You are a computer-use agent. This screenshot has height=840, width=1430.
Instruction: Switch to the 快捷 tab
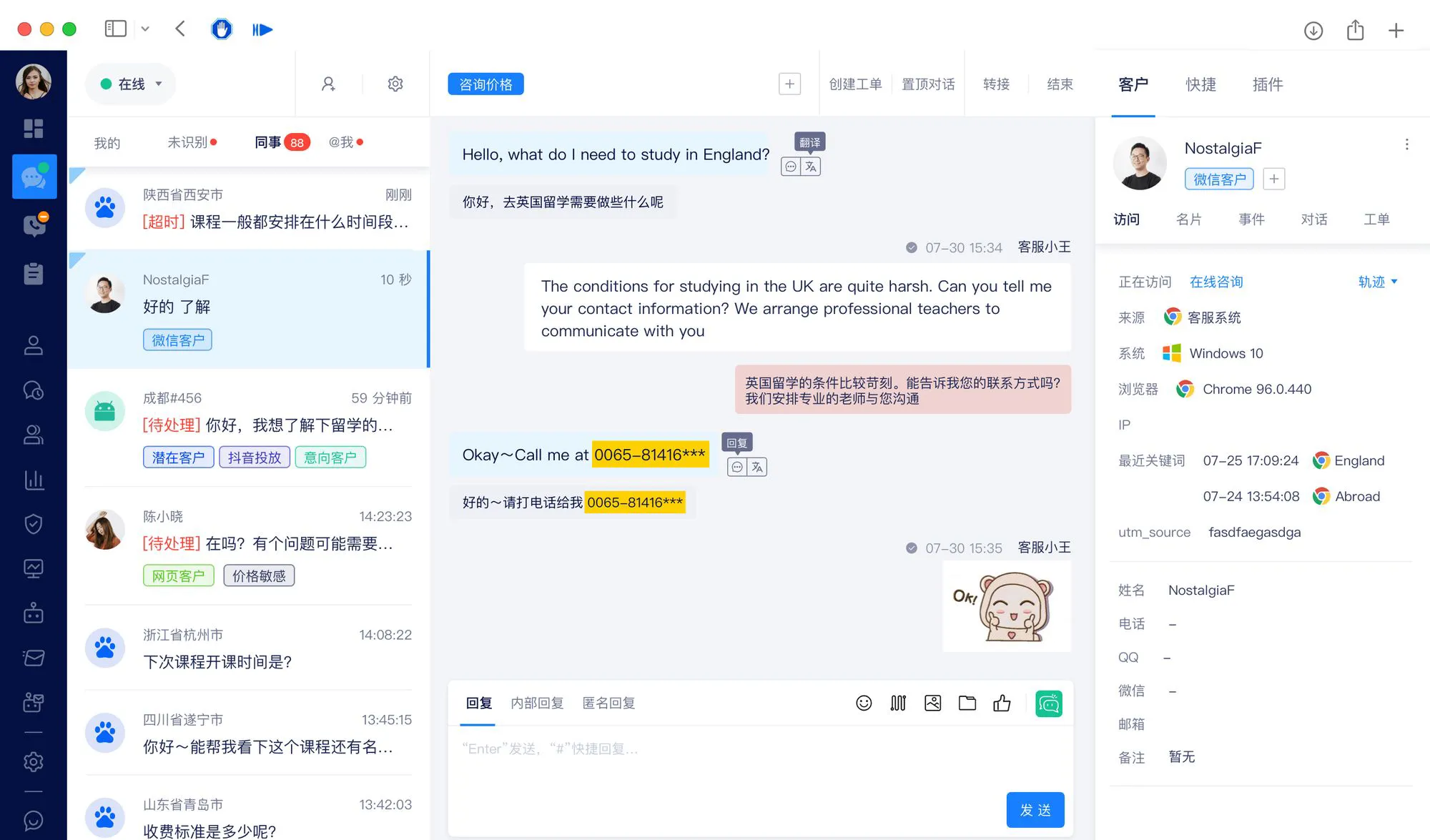point(1200,84)
